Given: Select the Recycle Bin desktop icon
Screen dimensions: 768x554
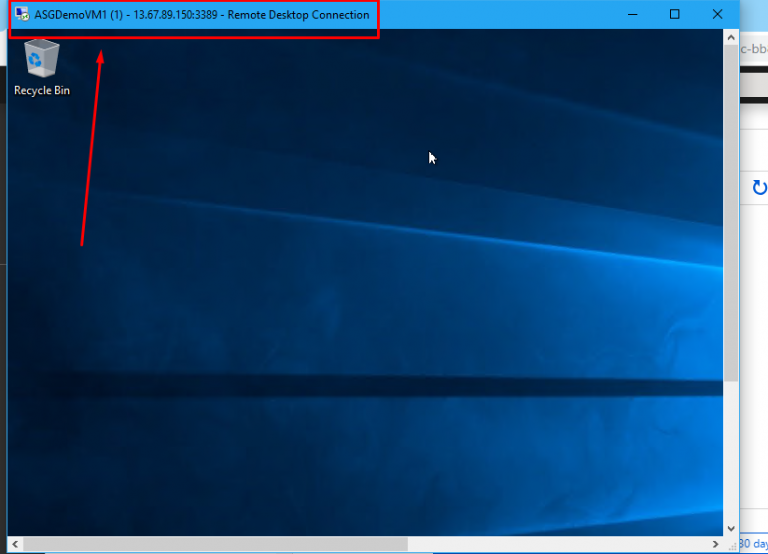Looking at the screenshot, I should [x=41, y=60].
